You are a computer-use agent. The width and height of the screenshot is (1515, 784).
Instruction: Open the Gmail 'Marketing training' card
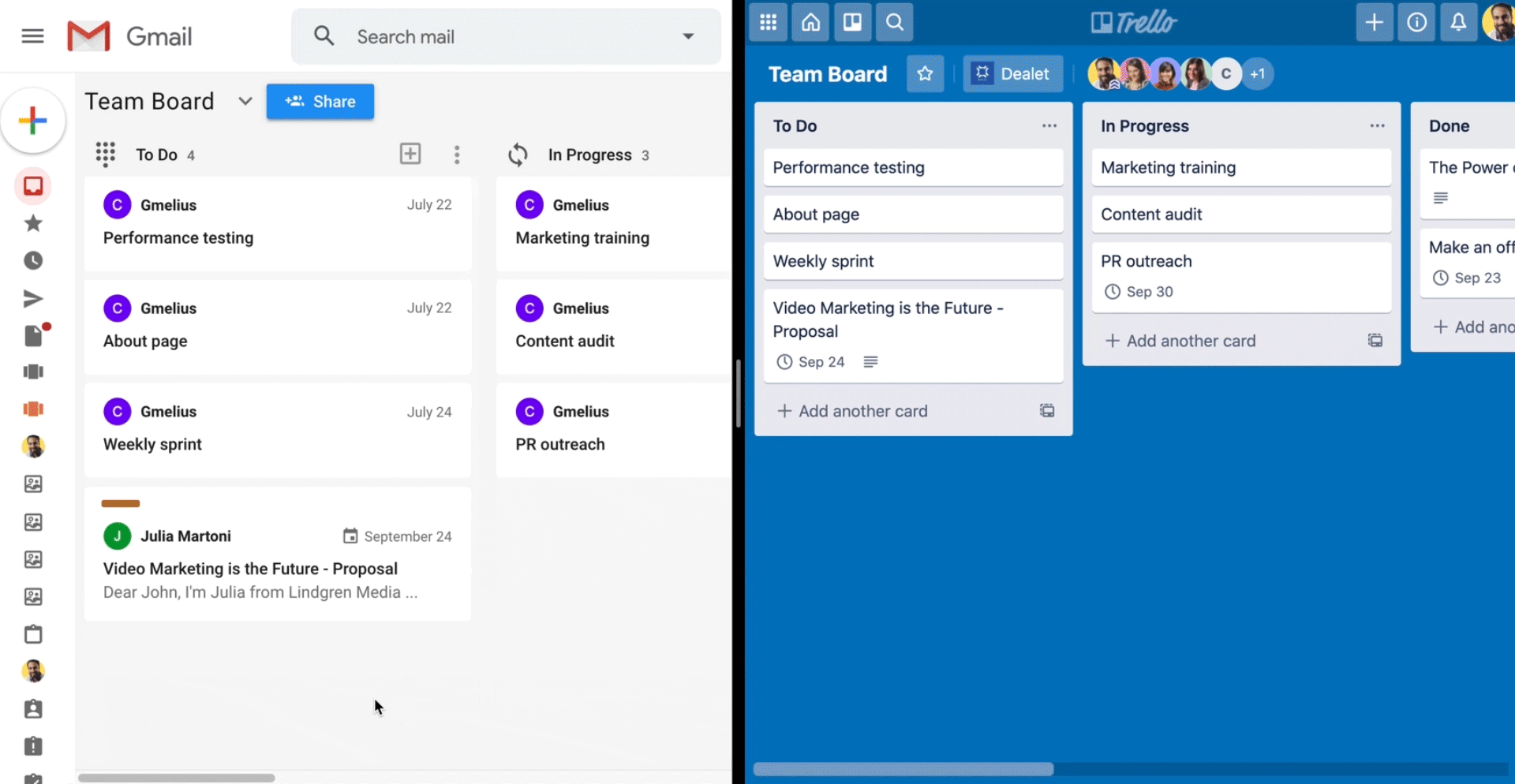coord(614,224)
